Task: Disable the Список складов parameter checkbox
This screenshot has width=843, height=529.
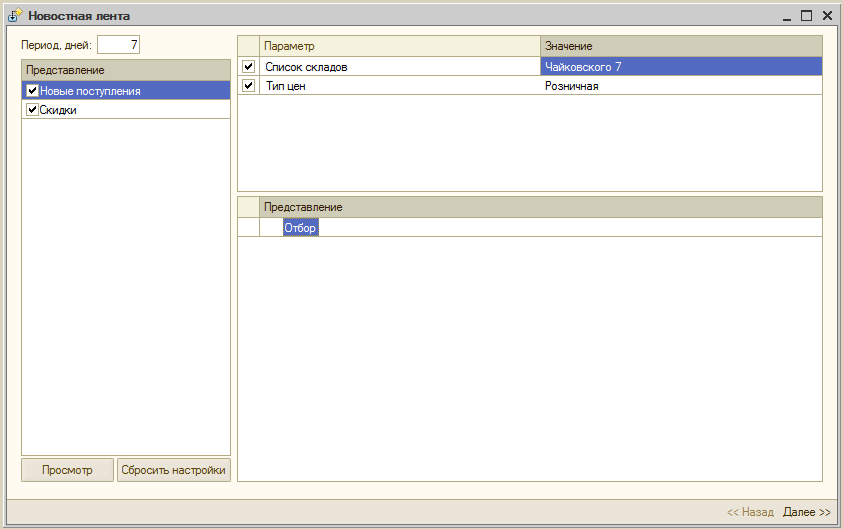Action: click(x=248, y=67)
